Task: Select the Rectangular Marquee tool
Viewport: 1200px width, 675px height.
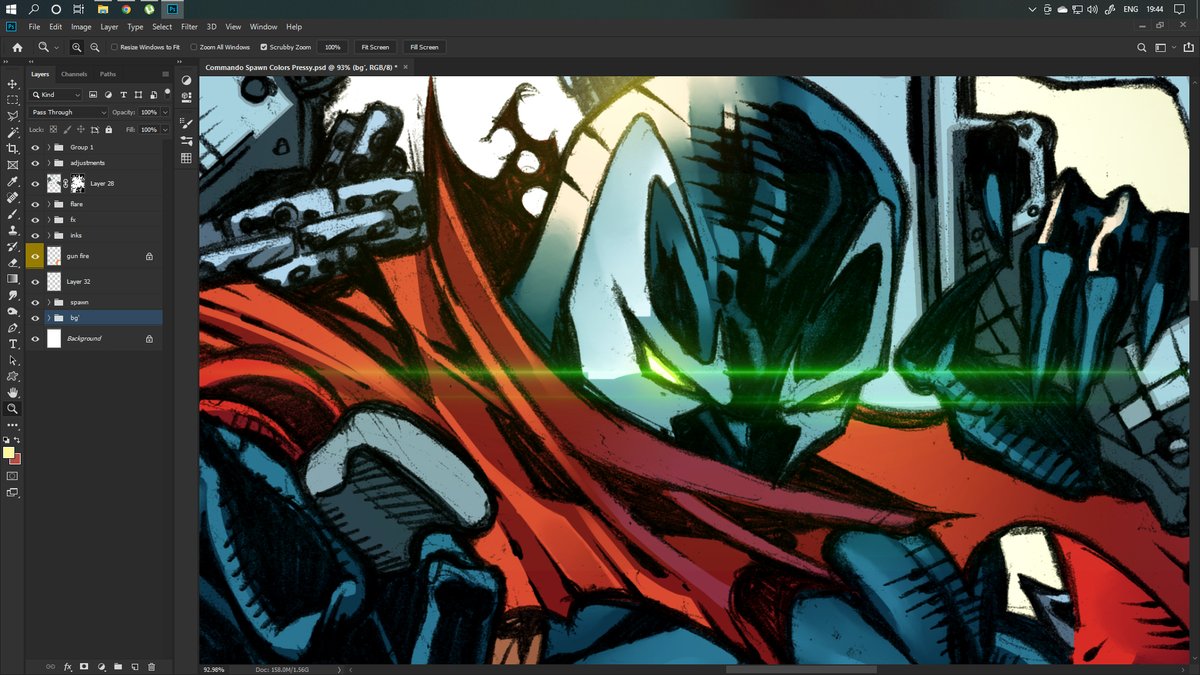Action: pyautogui.click(x=13, y=100)
